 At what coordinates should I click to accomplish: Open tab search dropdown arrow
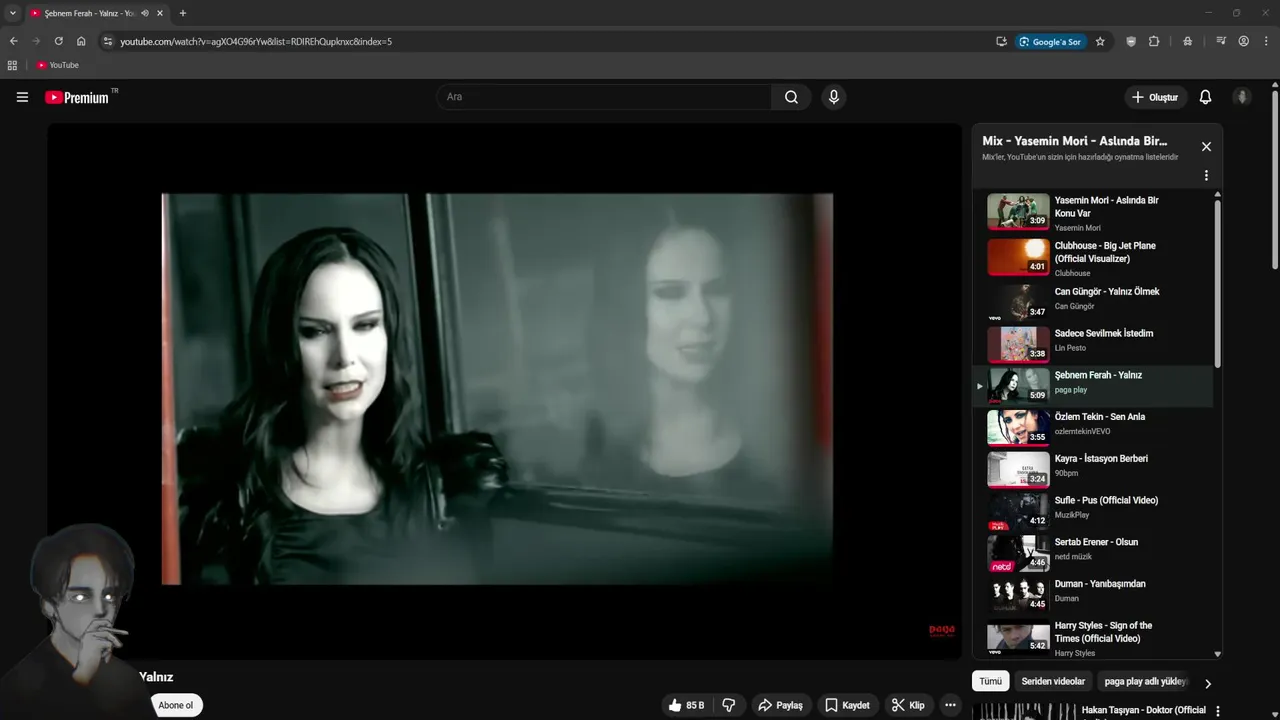click(12, 13)
